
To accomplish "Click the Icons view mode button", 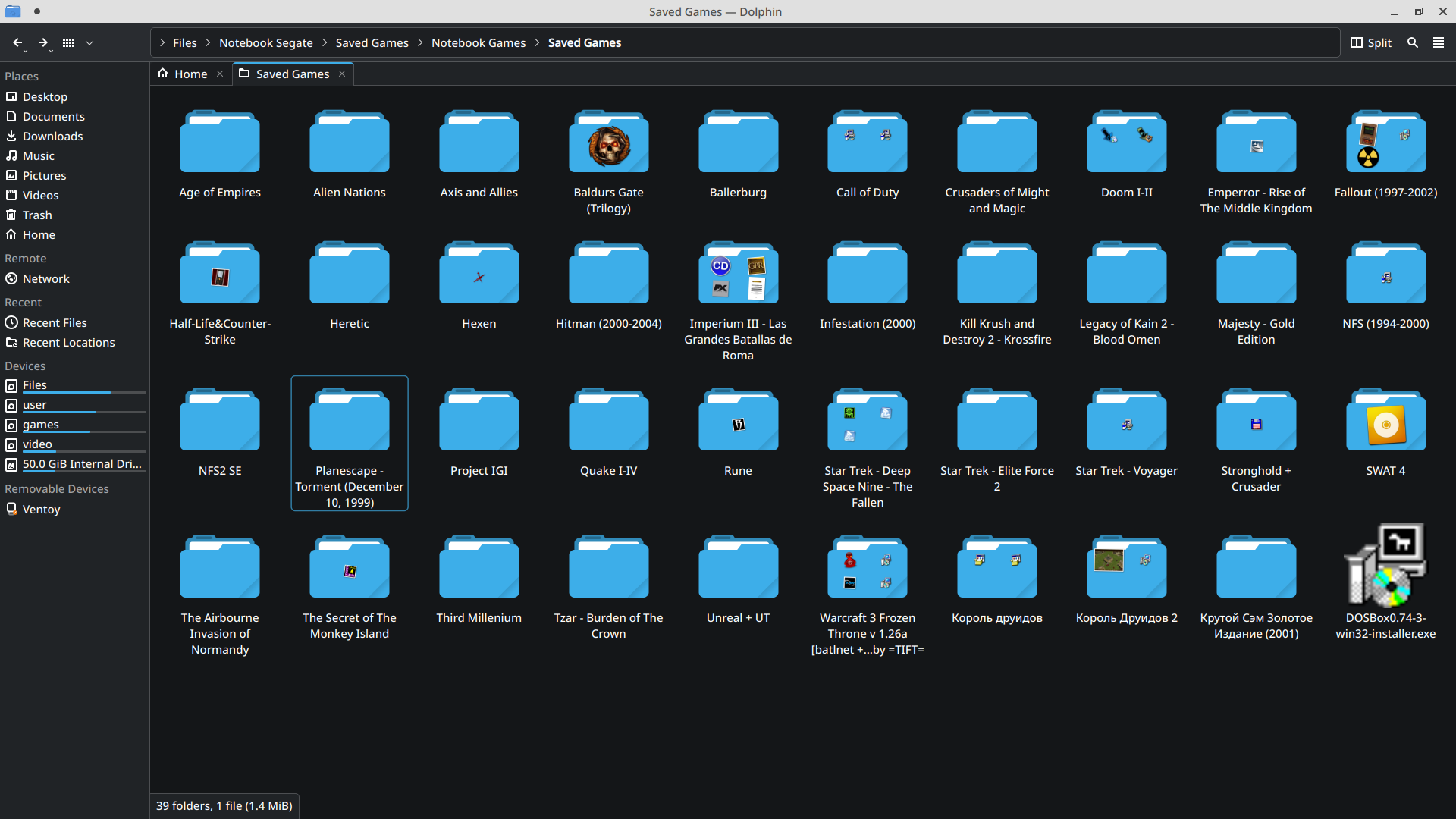I will point(68,43).
